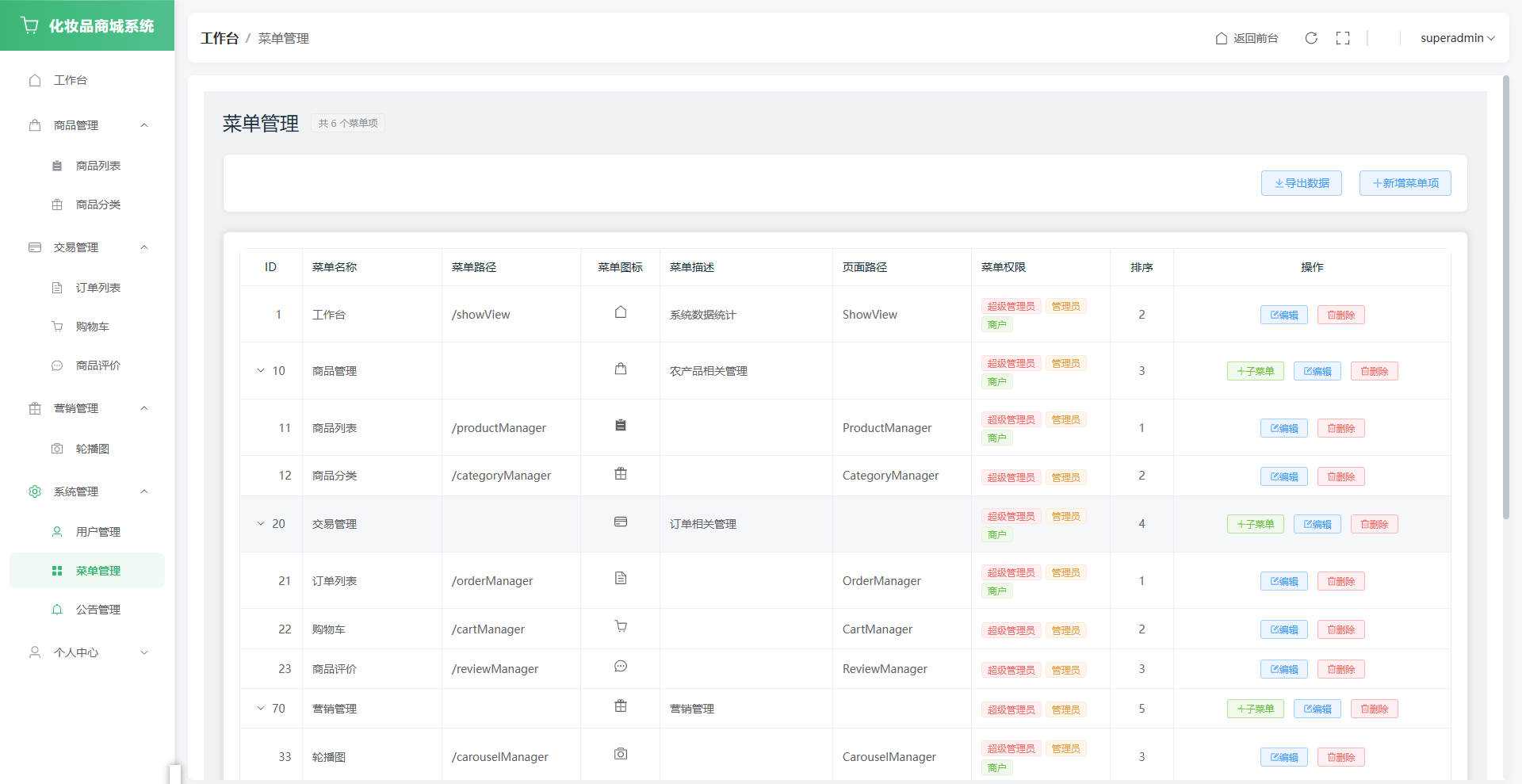Click the 导出数据 button
The height and width of the screenshot is (784, 1522).
click(1301, 183)
